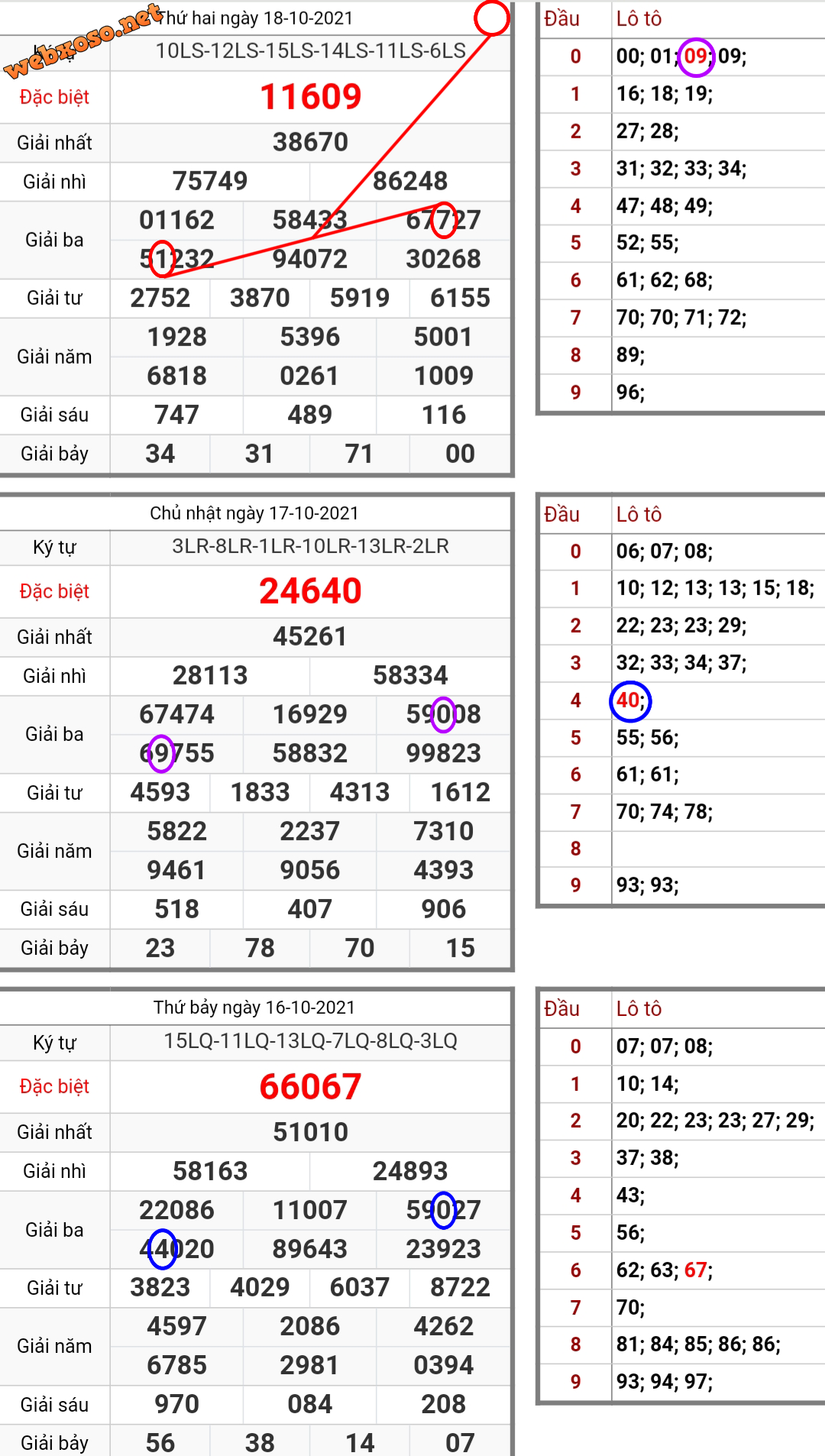Click the second prize number 58163

pos(210,1171)
